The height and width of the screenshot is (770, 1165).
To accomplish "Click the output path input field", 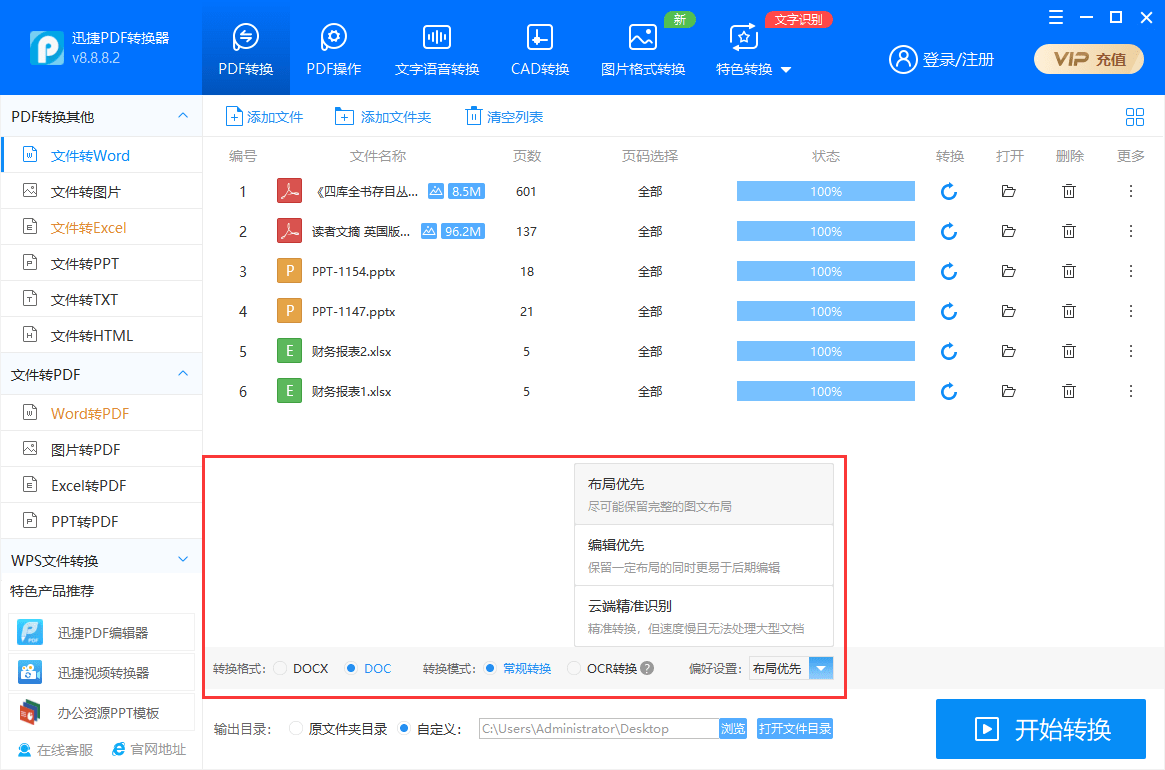I will tap(599, 728).
